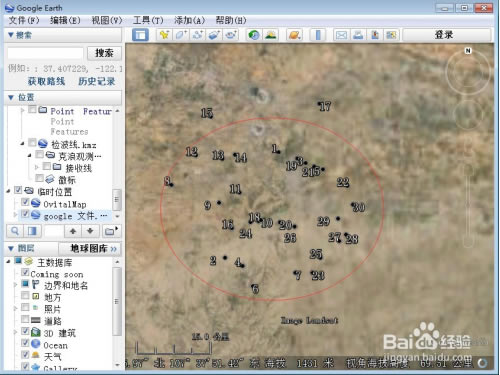This screenshot has height=375, width=500.
Task: Open historical imagery clock icon
Action: coord(254,35)
